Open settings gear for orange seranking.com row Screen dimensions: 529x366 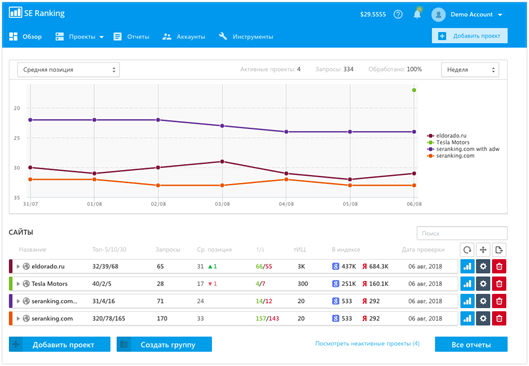(x=483, y=318)
